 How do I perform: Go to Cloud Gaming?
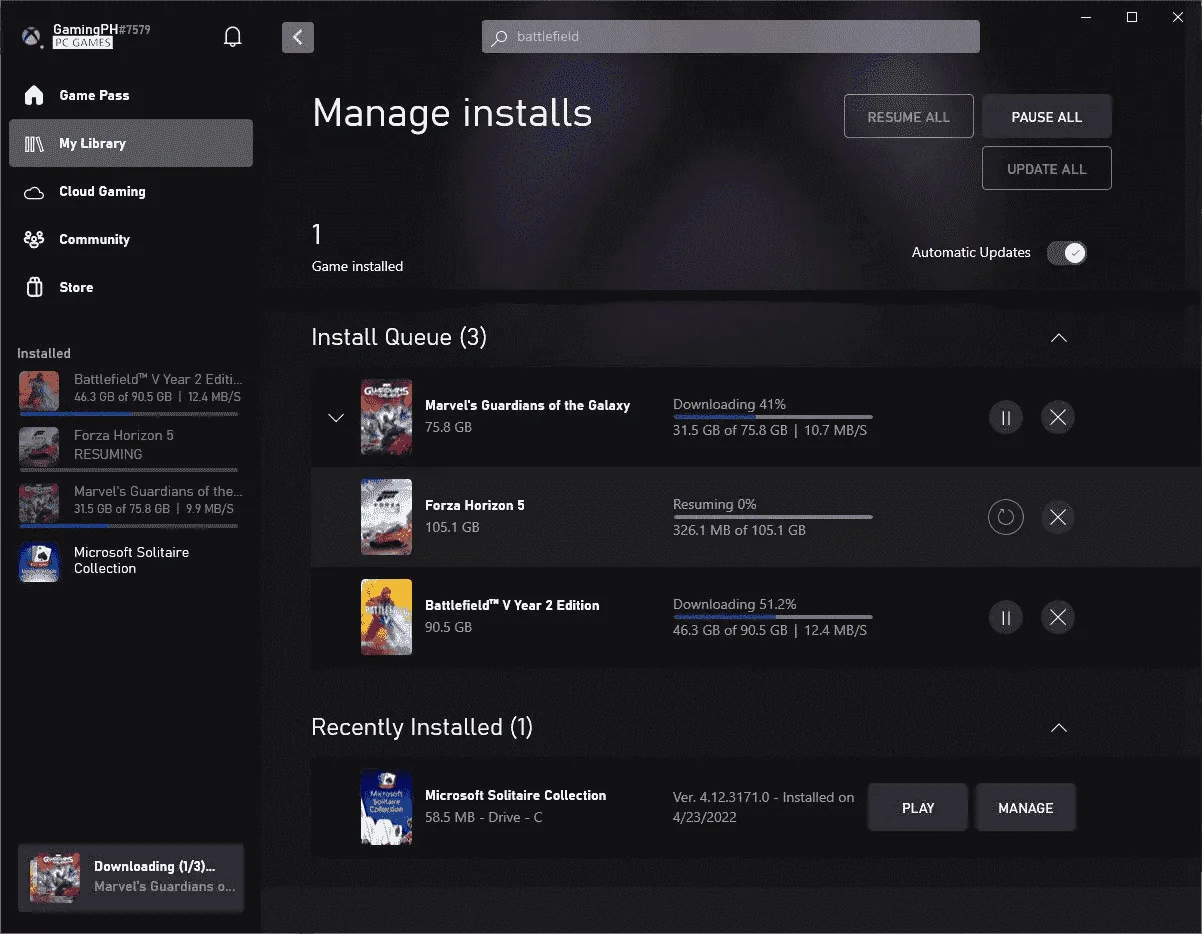(131, 191)
